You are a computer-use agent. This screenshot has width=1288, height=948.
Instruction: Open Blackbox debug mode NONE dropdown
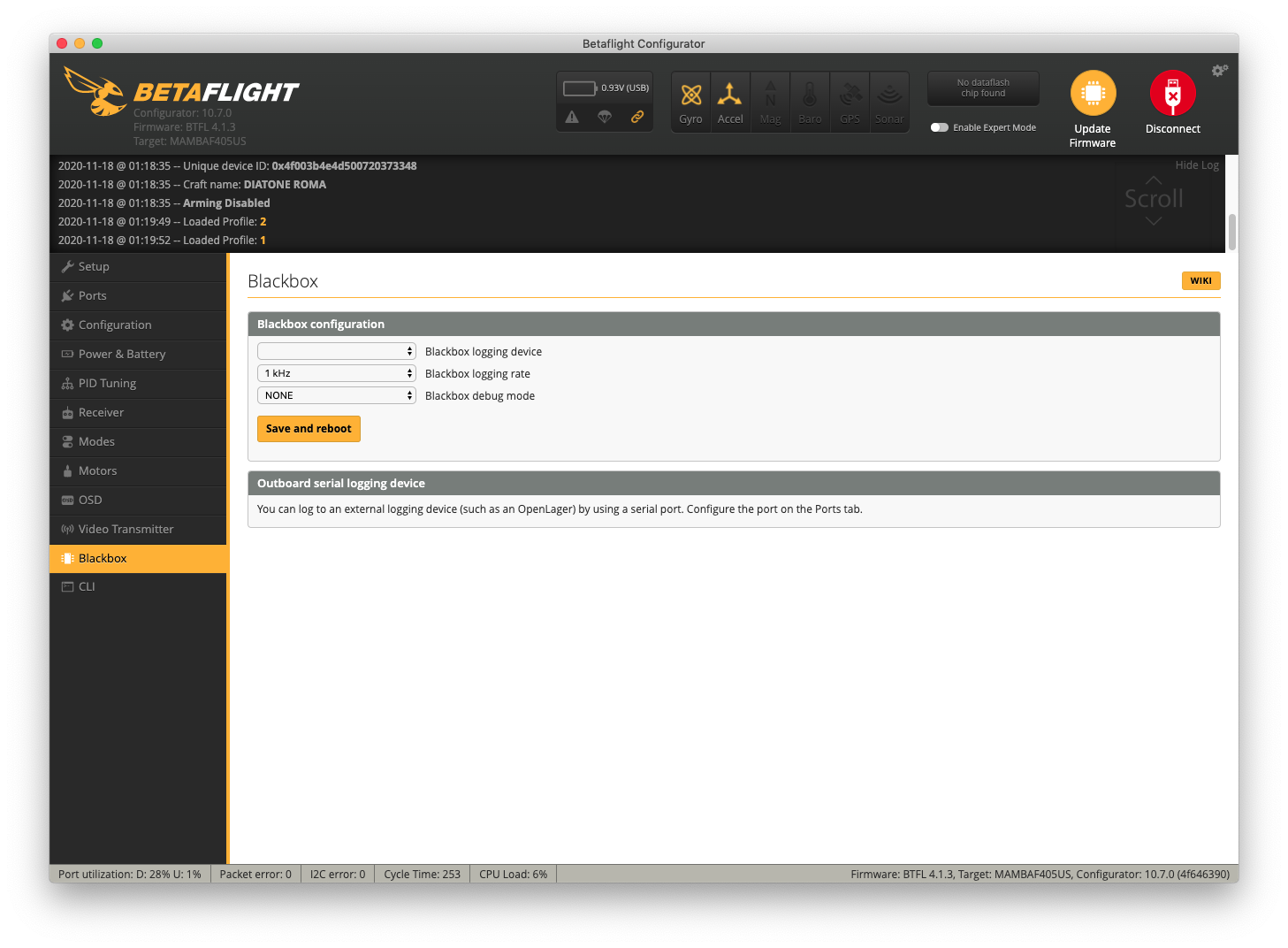[x=336, y=395]
